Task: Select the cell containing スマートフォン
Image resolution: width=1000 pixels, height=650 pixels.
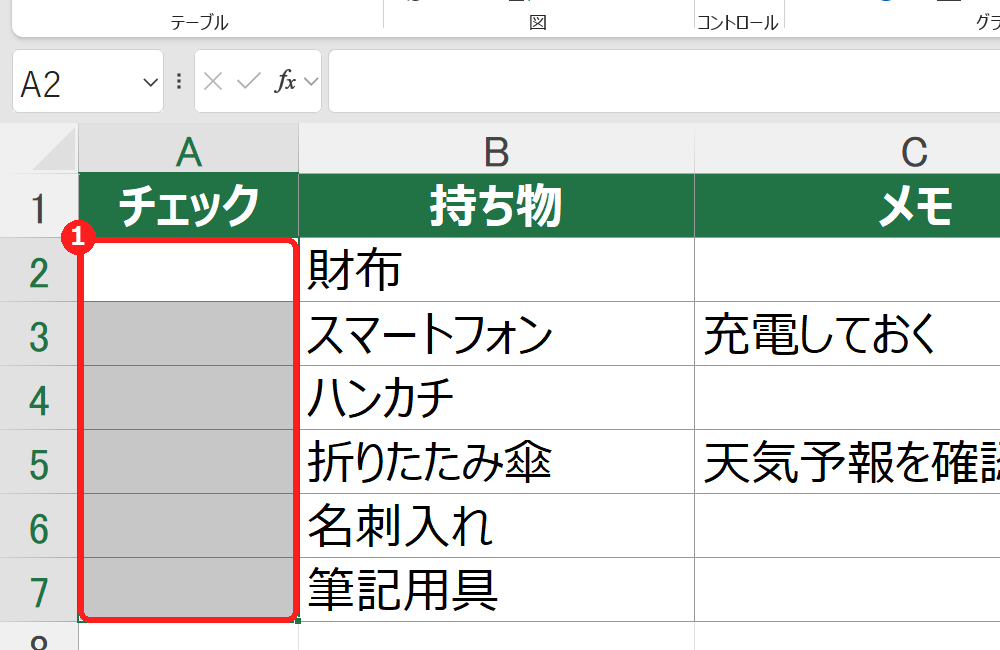Action: pos(496,334)
